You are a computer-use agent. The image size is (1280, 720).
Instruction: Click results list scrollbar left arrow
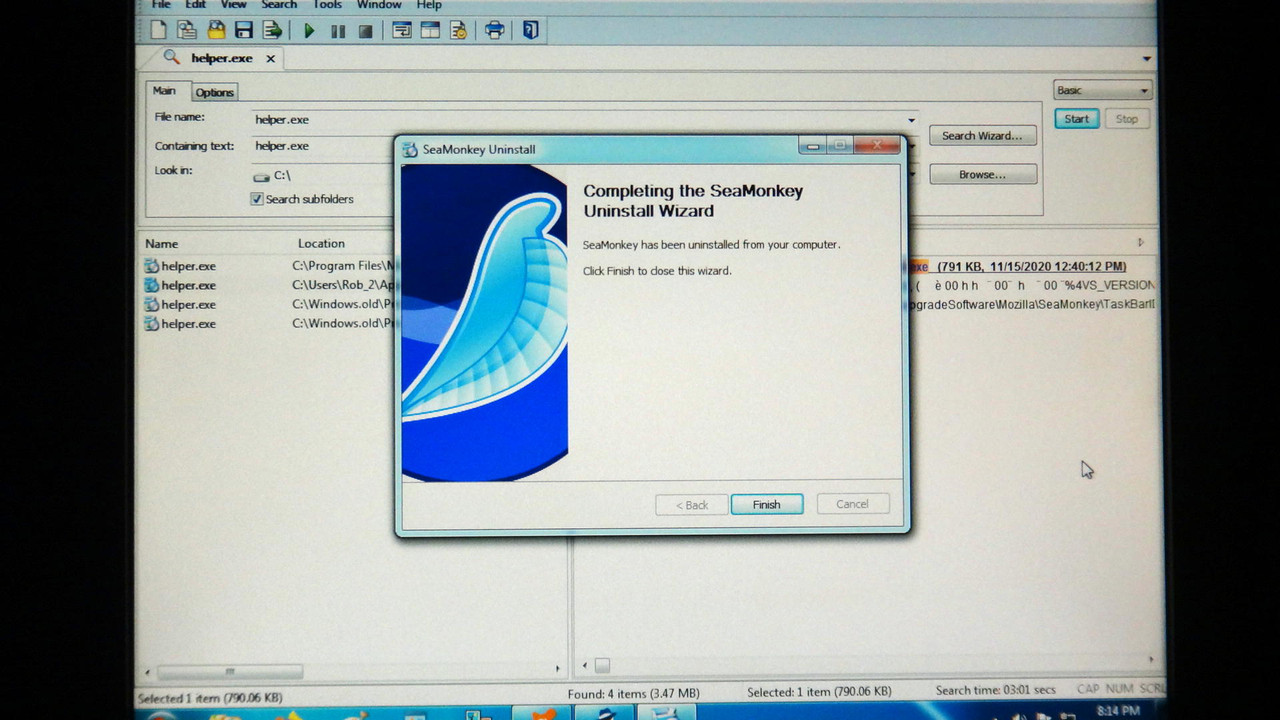click(149, 672)
